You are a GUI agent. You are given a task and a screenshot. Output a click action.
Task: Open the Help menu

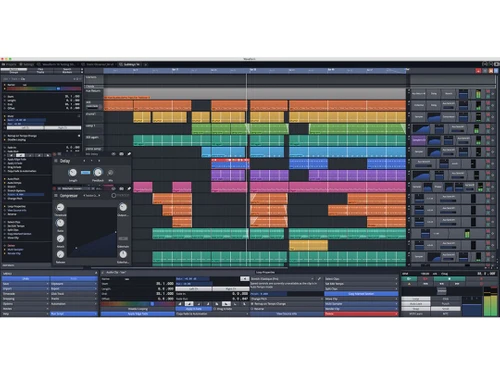[x=26, y=314]
